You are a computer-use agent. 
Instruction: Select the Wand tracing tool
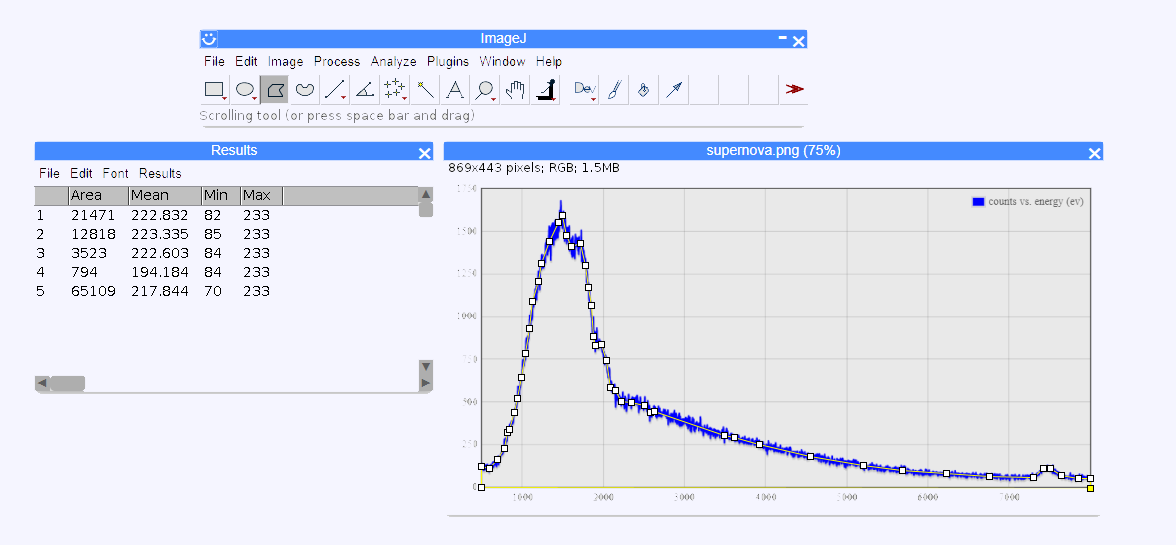425,90
